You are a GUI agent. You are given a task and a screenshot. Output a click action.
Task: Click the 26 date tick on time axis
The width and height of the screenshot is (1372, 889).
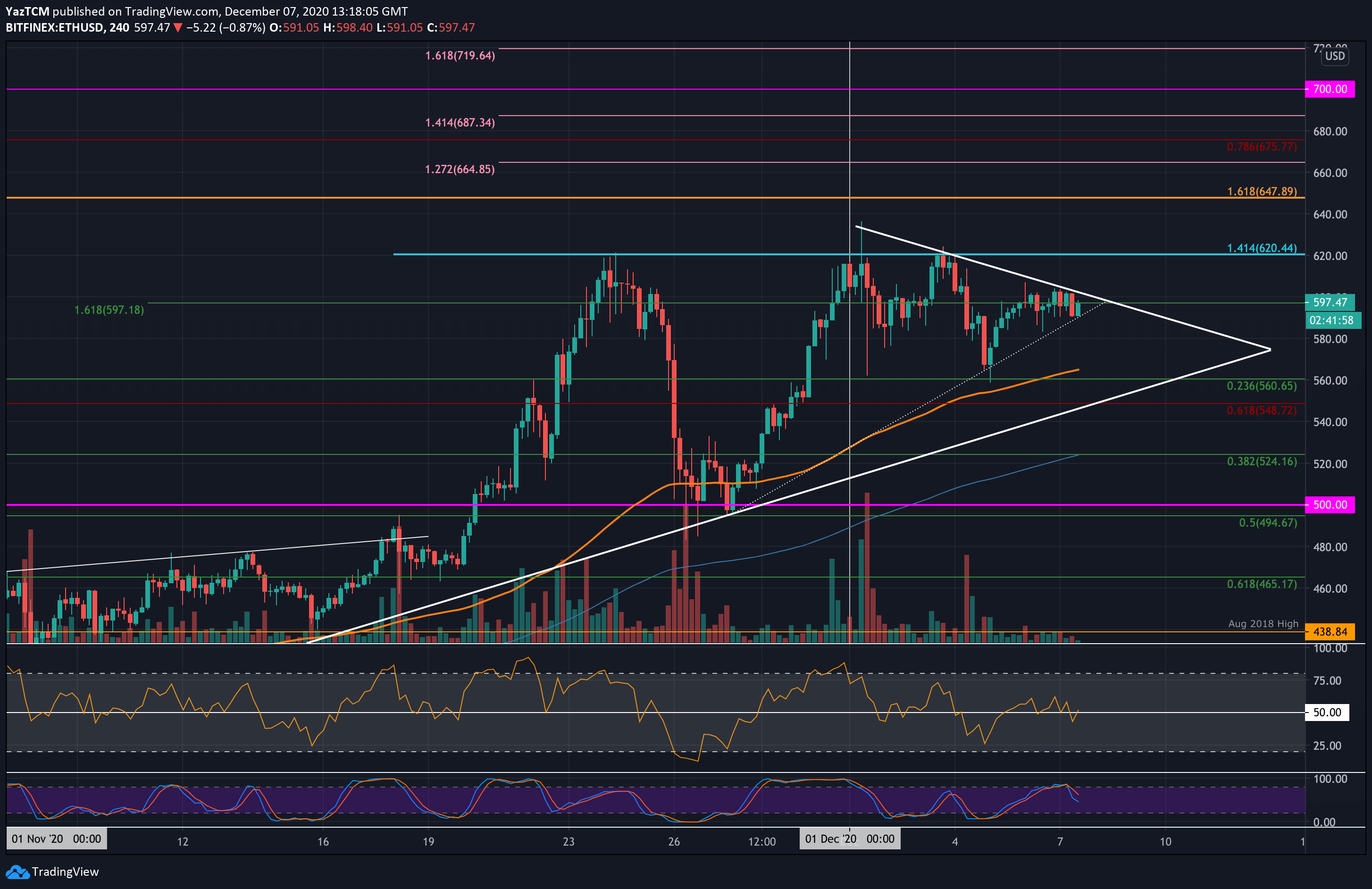pyautogui.click(x=674, y=842)
